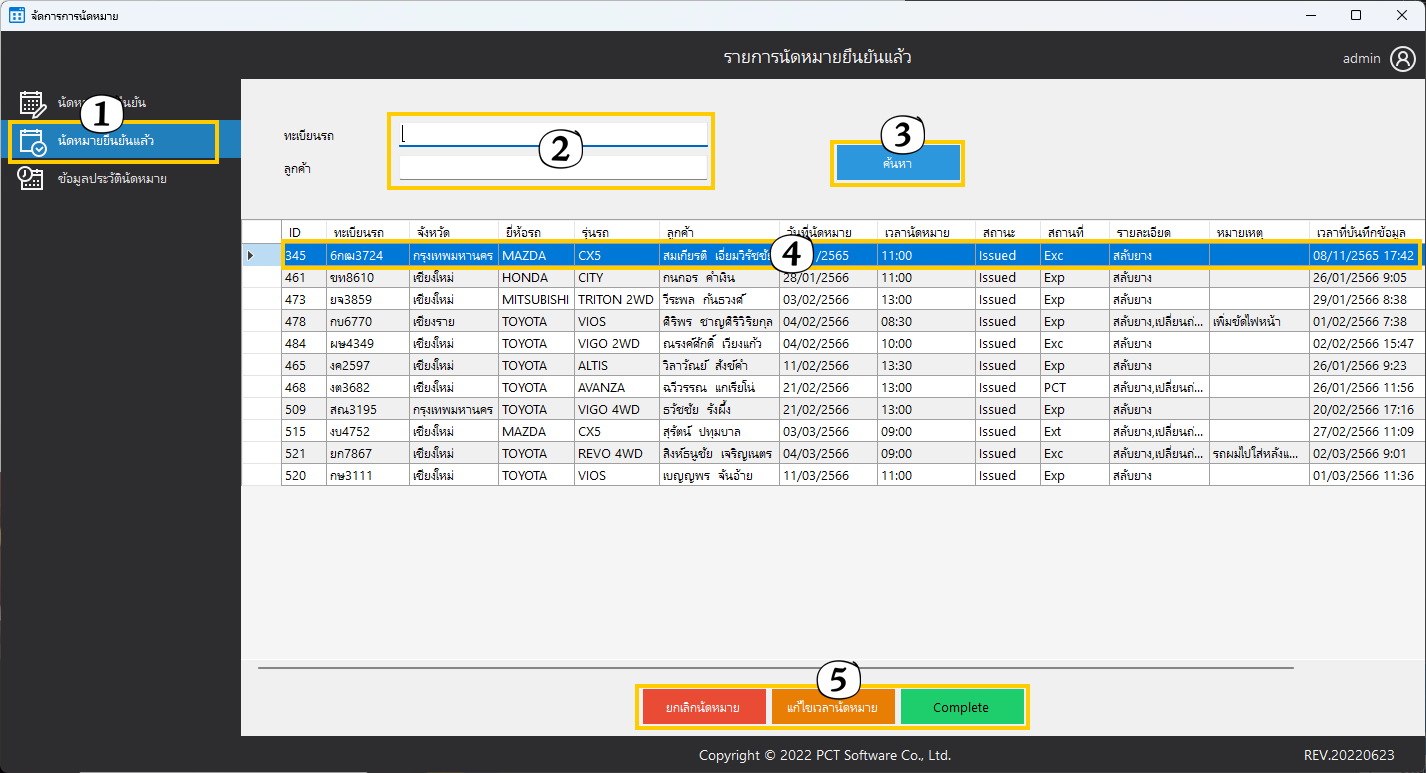
Task: Select row ID 520 TOYOTA VIOS
Action: (540, 476)
